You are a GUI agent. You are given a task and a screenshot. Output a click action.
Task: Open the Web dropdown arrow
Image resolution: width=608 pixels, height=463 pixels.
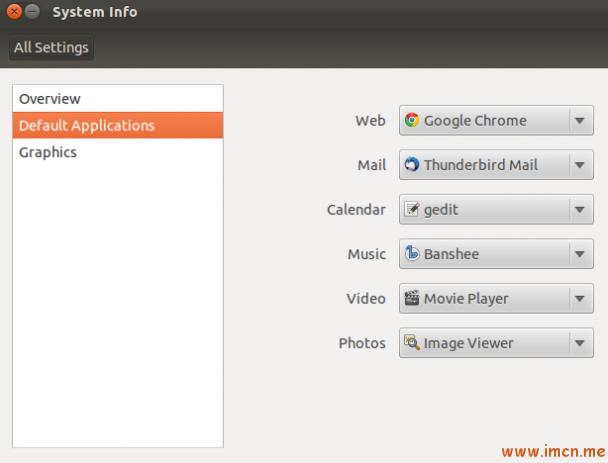(580, 121)
